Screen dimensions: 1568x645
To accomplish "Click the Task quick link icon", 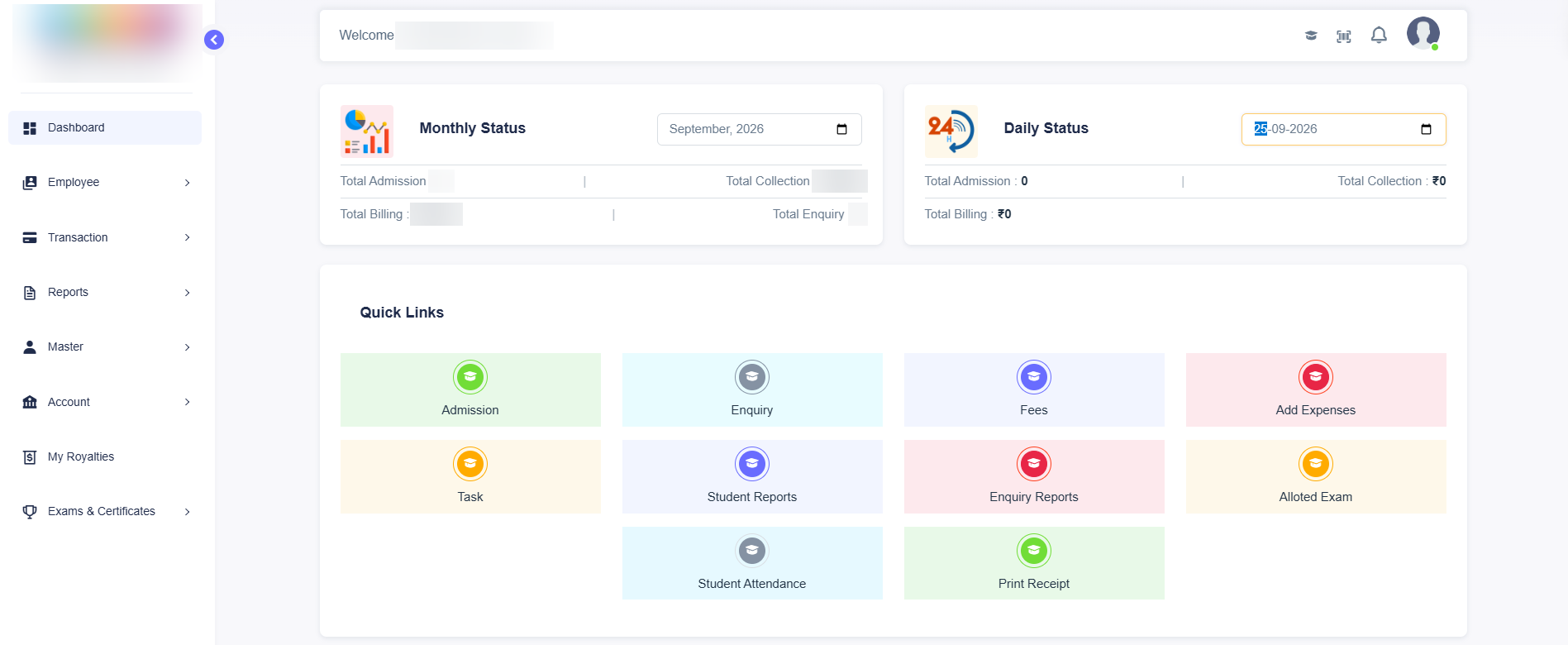I will point(470,464).
